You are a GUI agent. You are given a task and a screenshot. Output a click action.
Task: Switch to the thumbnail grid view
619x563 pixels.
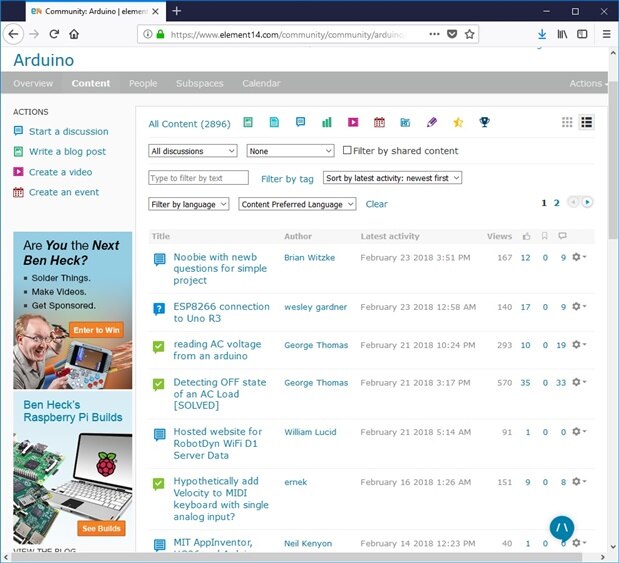click(567, 123)
